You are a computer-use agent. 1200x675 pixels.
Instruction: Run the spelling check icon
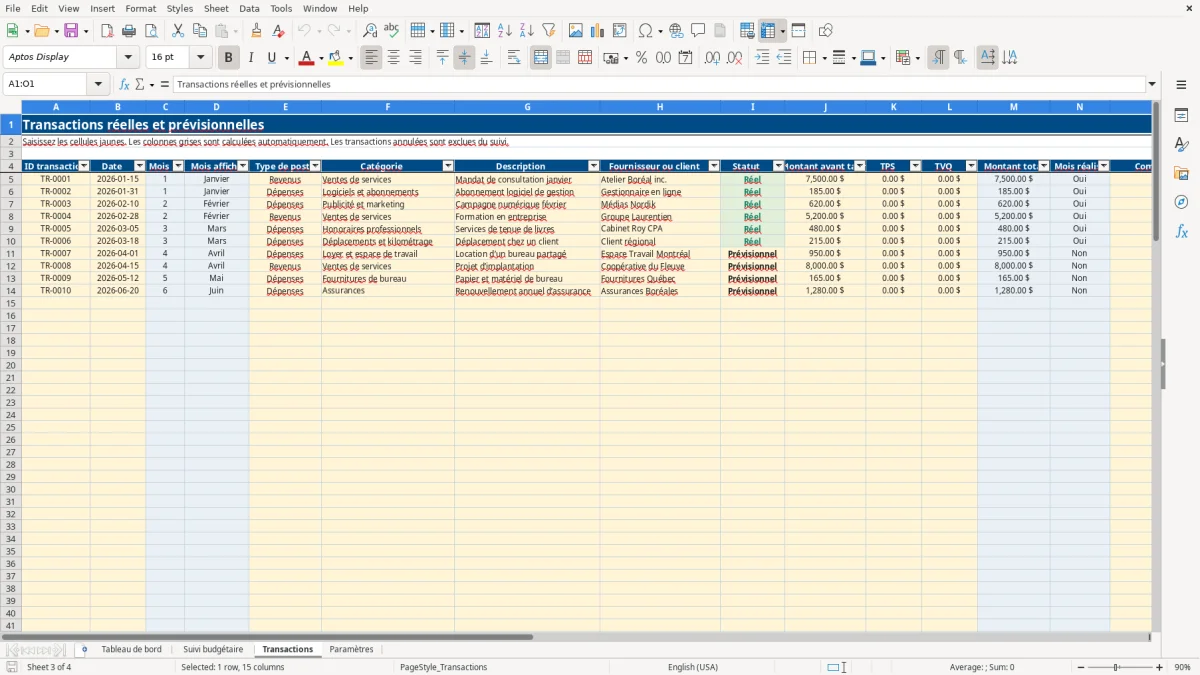(392, 31)
